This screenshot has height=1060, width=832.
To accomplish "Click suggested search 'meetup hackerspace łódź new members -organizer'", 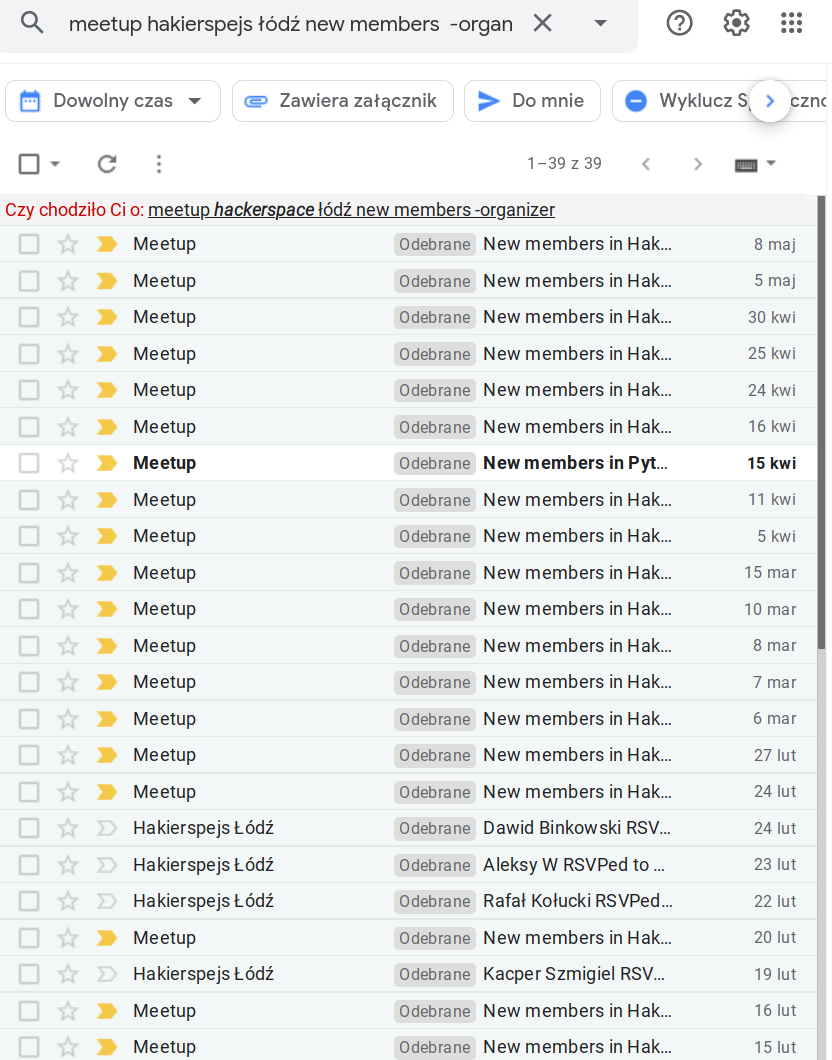I will pos(351,210).
